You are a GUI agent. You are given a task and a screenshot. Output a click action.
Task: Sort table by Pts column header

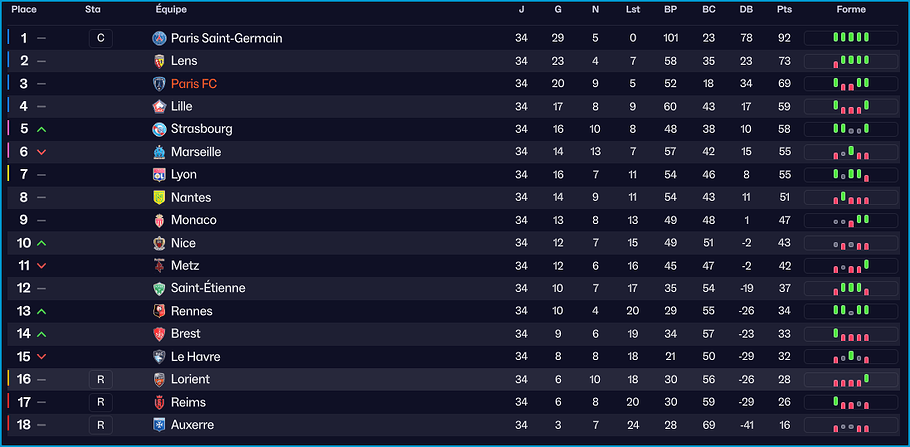784,9
